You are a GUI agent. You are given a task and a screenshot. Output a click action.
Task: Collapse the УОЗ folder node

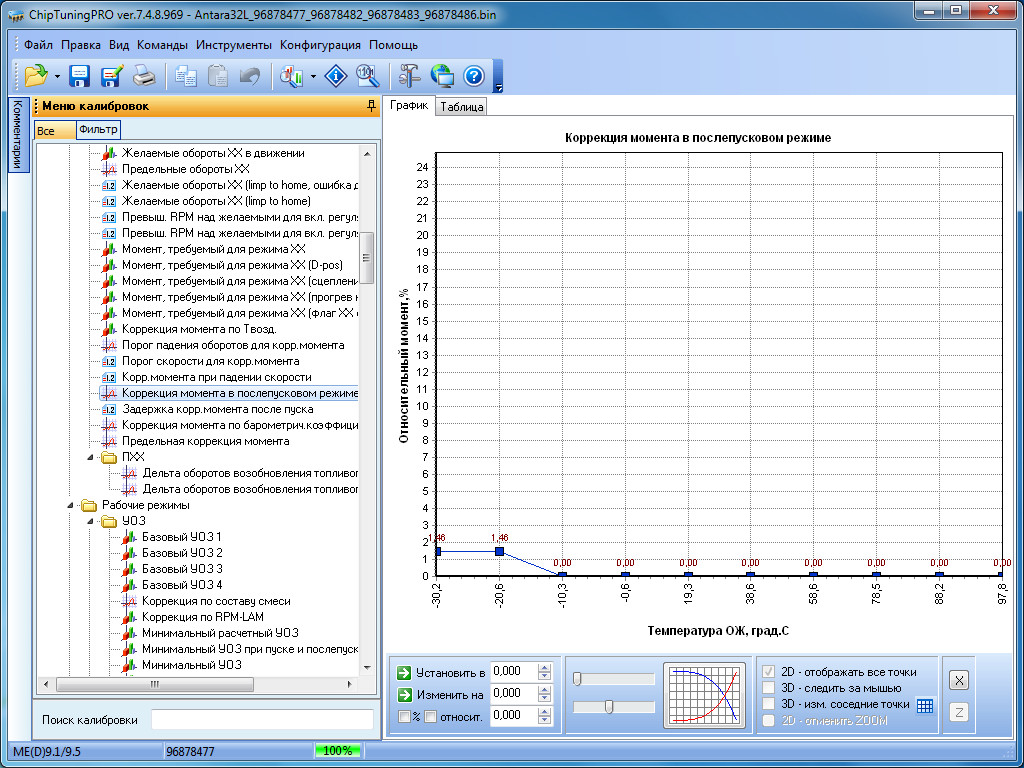91,521
